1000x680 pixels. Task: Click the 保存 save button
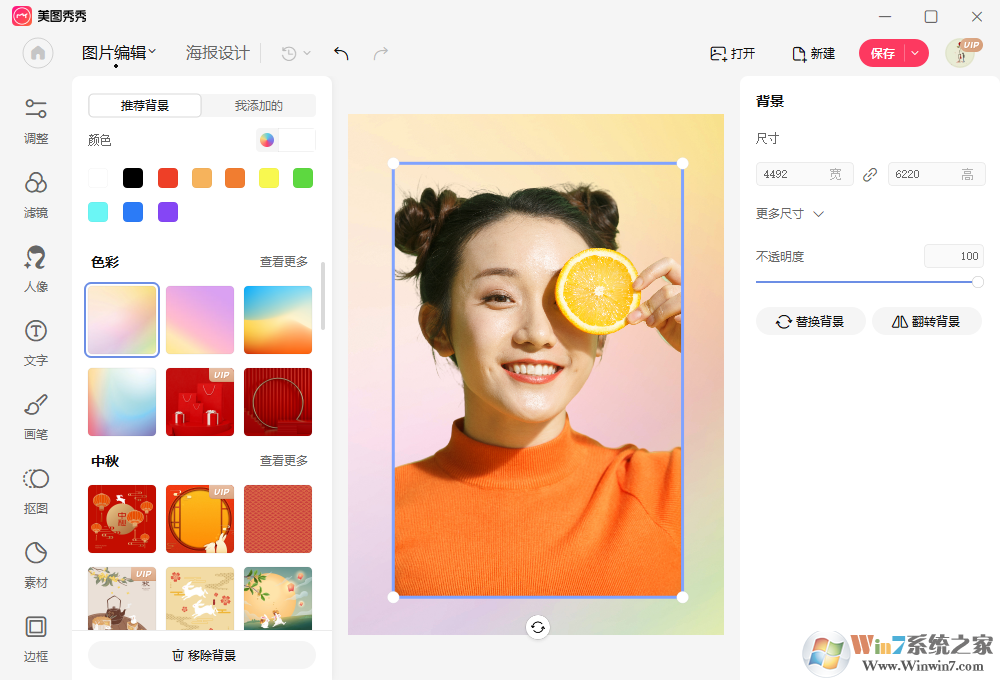click(883, 54)
